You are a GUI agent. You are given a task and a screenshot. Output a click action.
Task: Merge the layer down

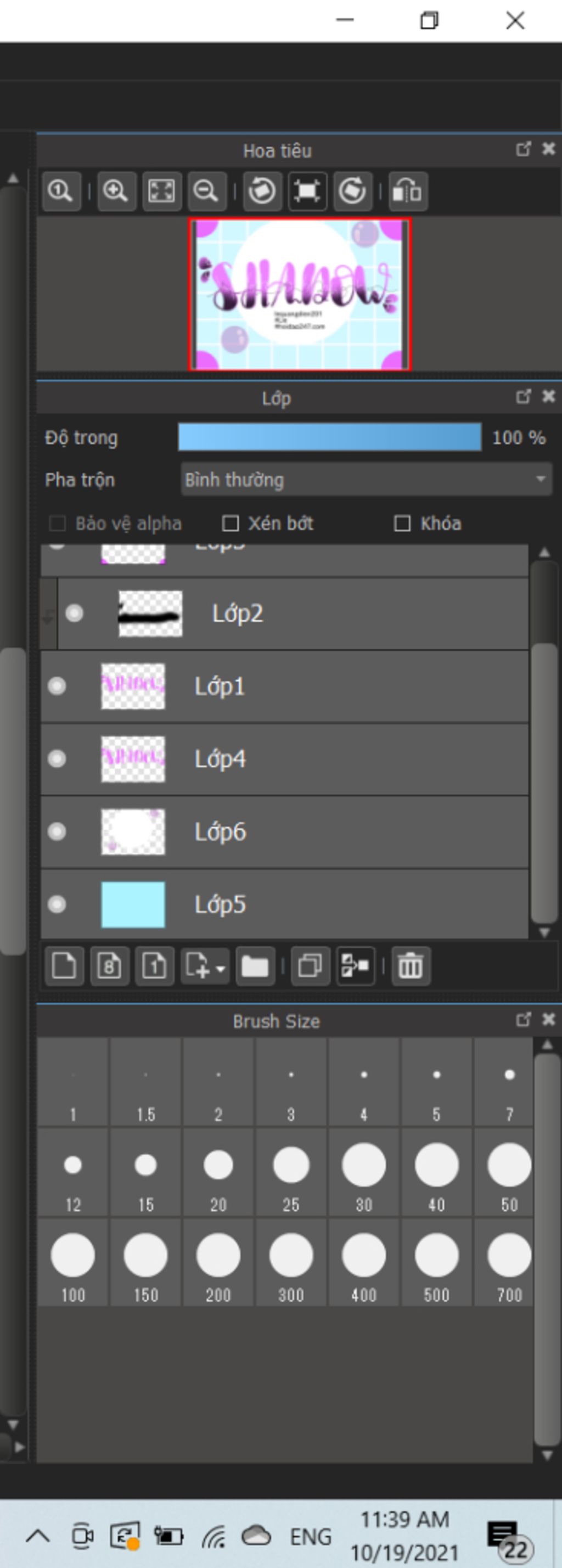pyautogui.click(x=355, y=966)
